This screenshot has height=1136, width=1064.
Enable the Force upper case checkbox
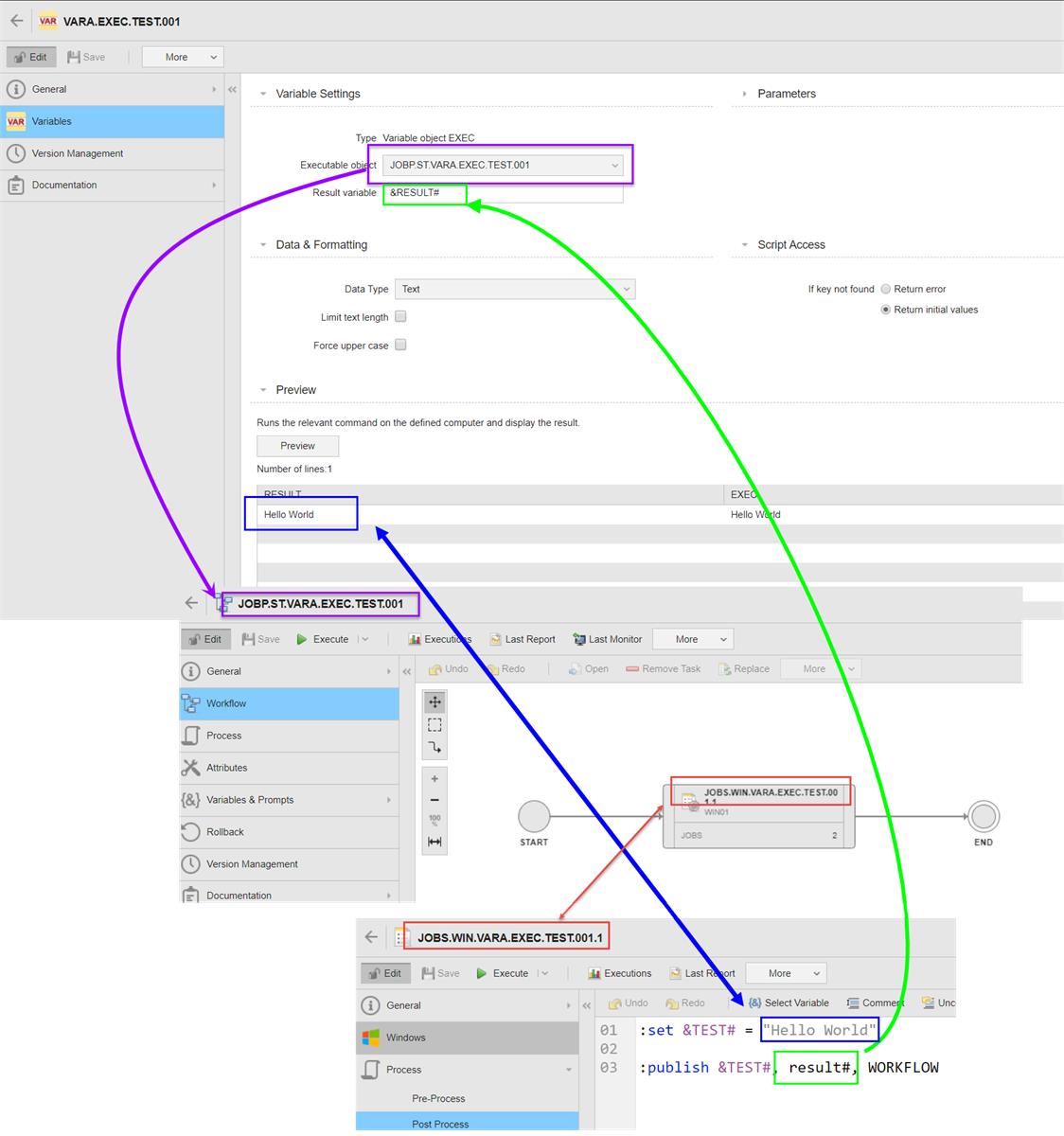(x=400, y=345)
